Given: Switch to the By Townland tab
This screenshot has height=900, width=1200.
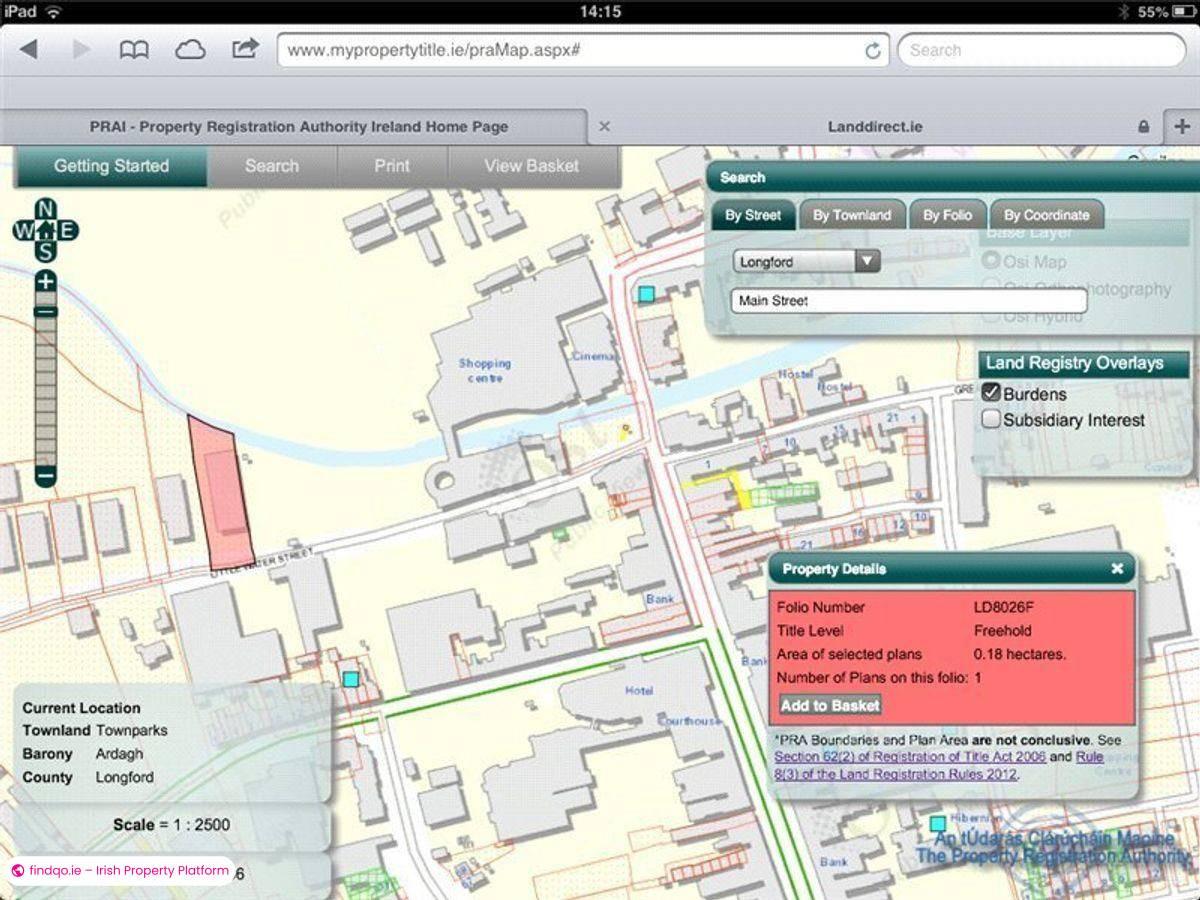Looking at the screenshot, I should [851, 215].
